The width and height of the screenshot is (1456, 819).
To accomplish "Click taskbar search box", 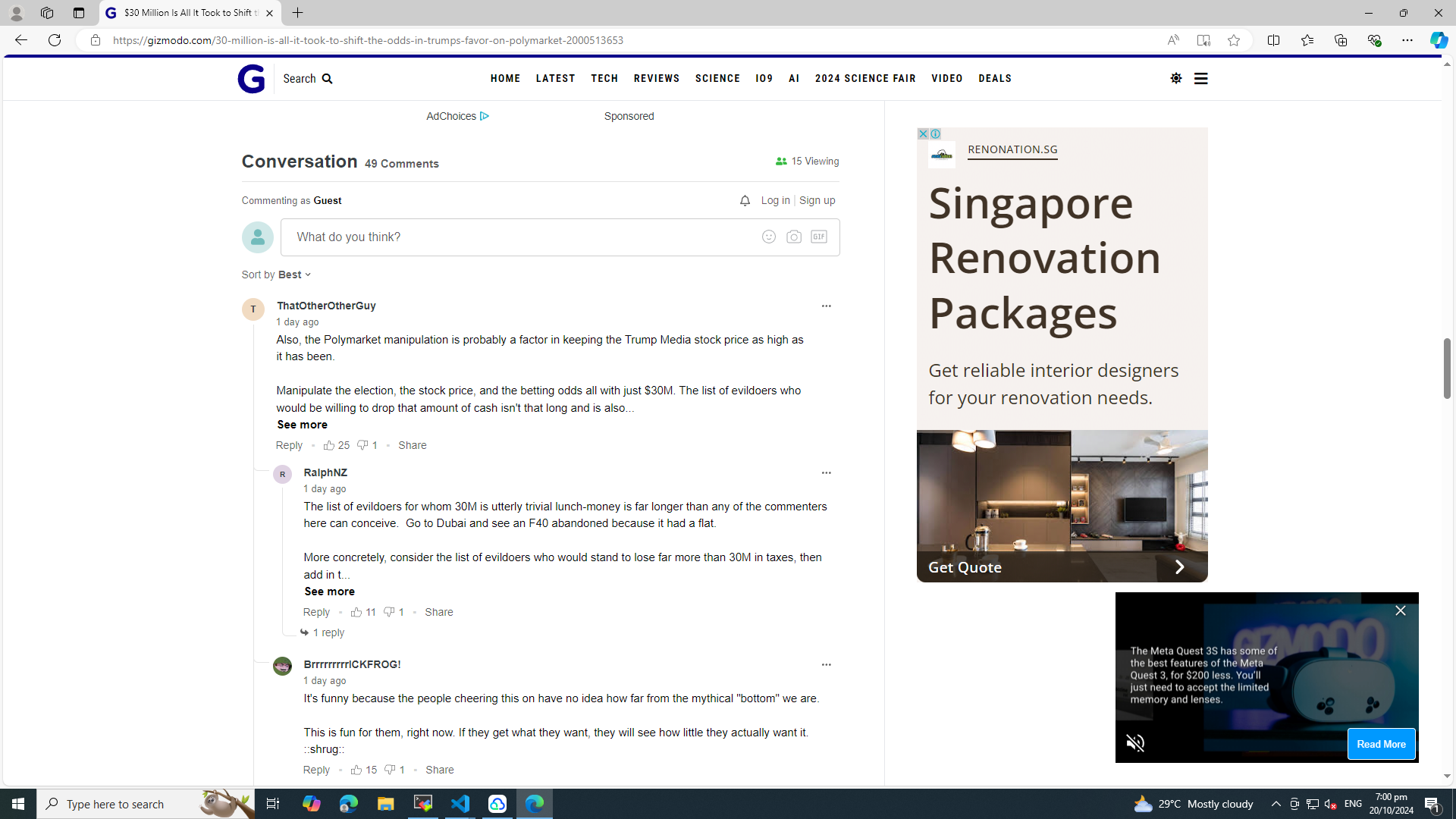I will (x=146, y=804).
